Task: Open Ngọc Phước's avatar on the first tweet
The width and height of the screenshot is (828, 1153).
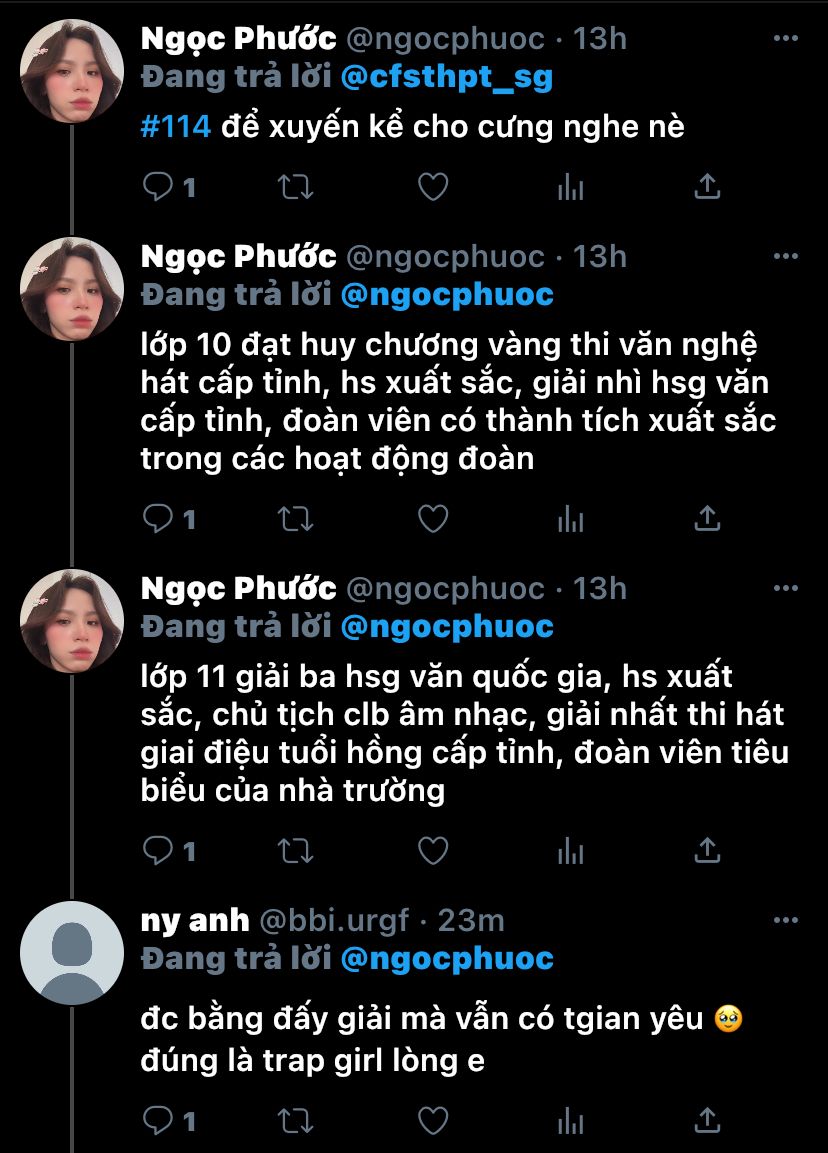Action: (72, 70)
